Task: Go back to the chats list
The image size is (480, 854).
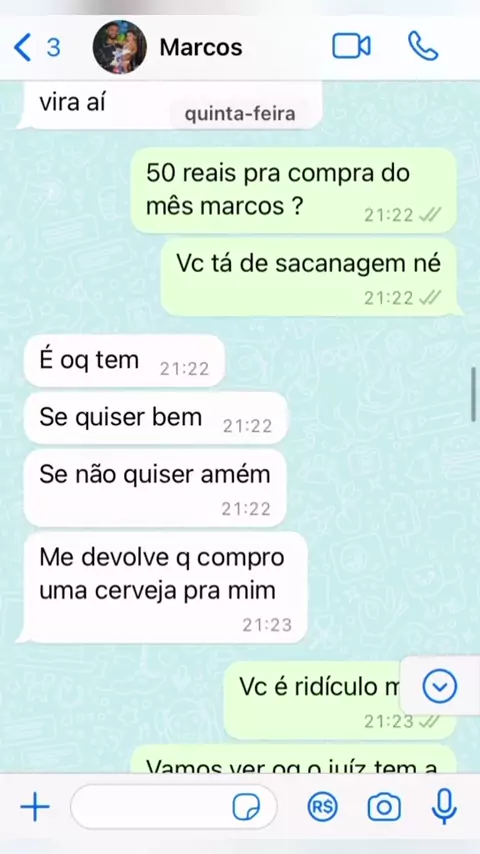Action: point(22,47)
